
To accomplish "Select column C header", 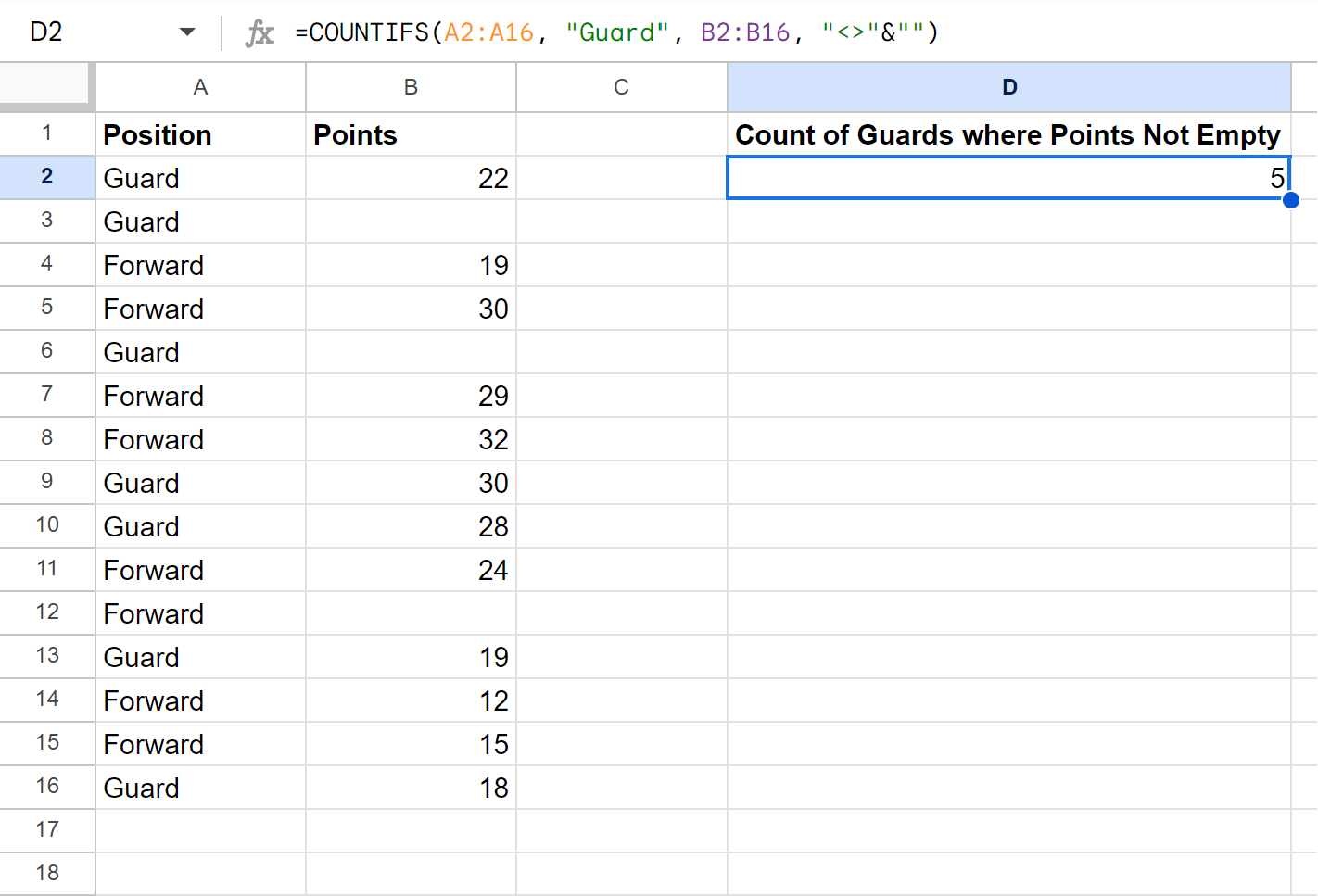I will tap(621, 87).
